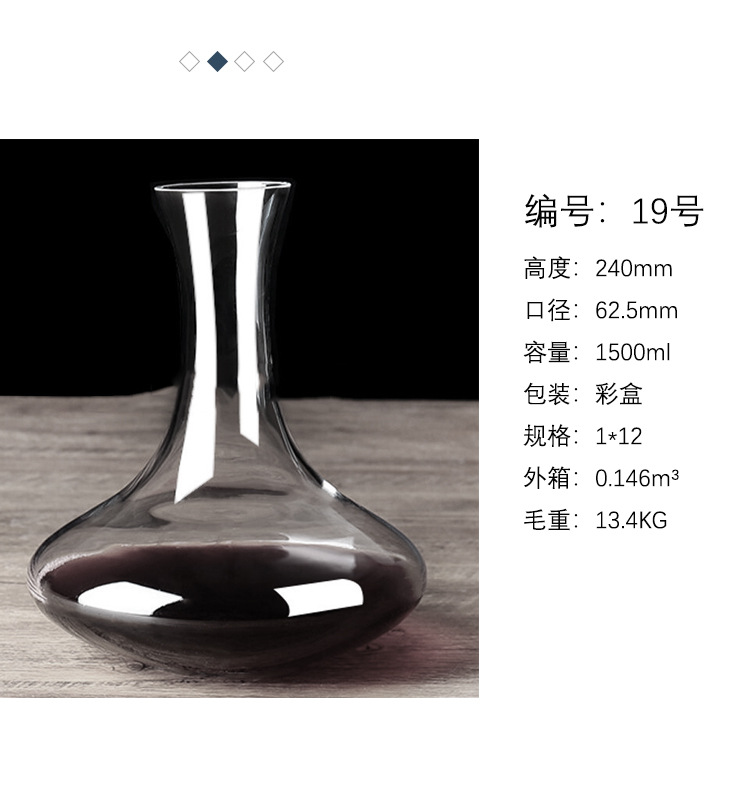
Task: Select the 容量 1500ml capacity text
Action: click(597, 352)
